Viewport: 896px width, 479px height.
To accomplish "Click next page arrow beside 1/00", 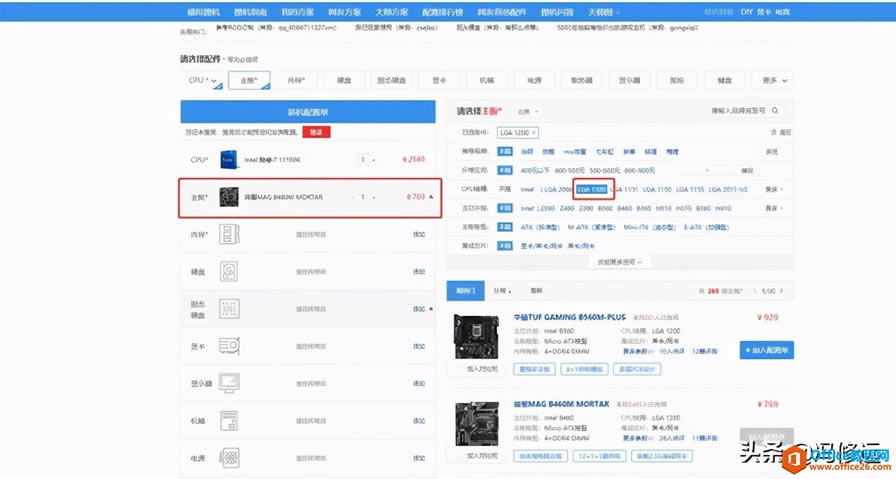I will tap(782, 291).
